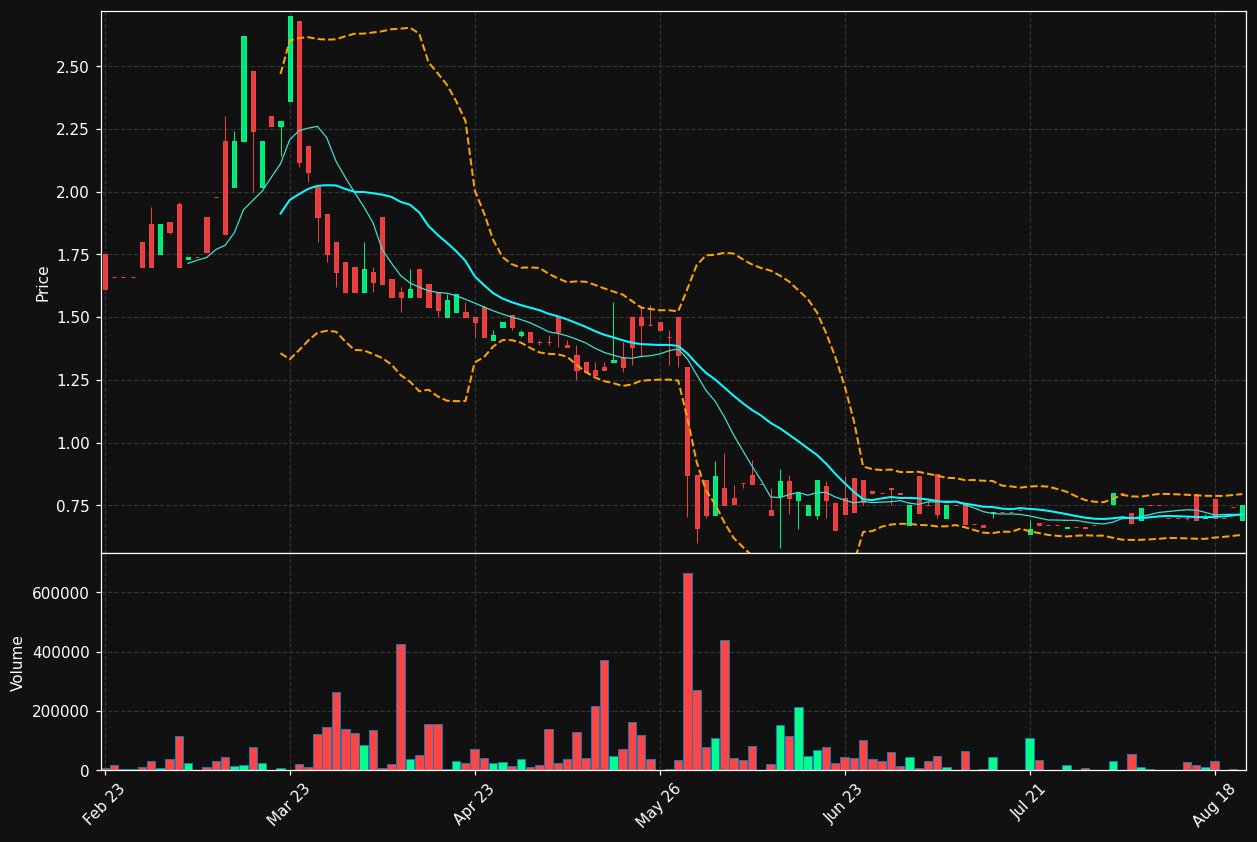1257x842 pixels.
Task: Click the Apr 23 date label
Action: tap(474, 804)
